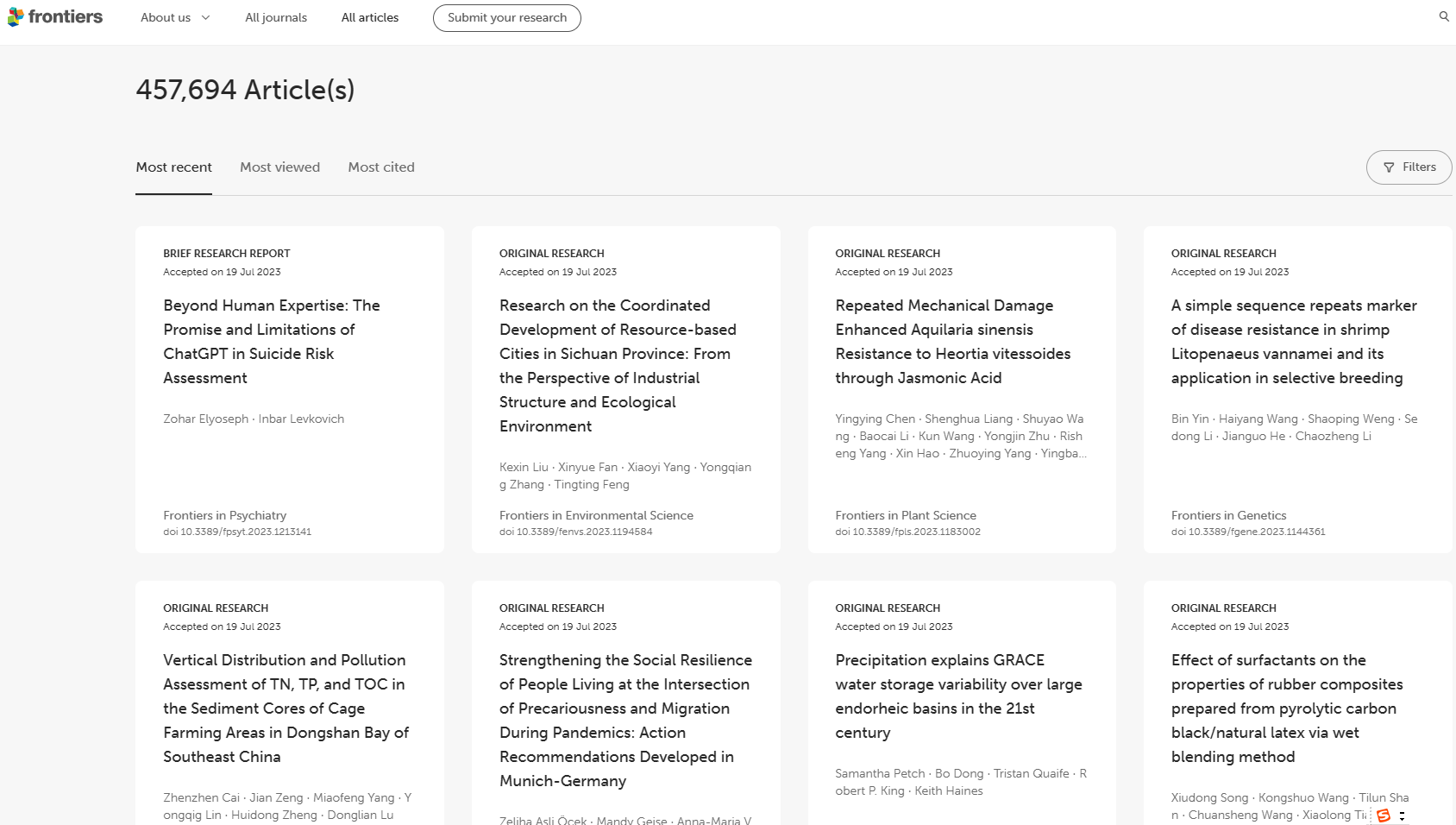Click doi 10.3389/fenvs.2023.1194584 text
Viewport: 1456px width, 825px height.
(575, 532)
